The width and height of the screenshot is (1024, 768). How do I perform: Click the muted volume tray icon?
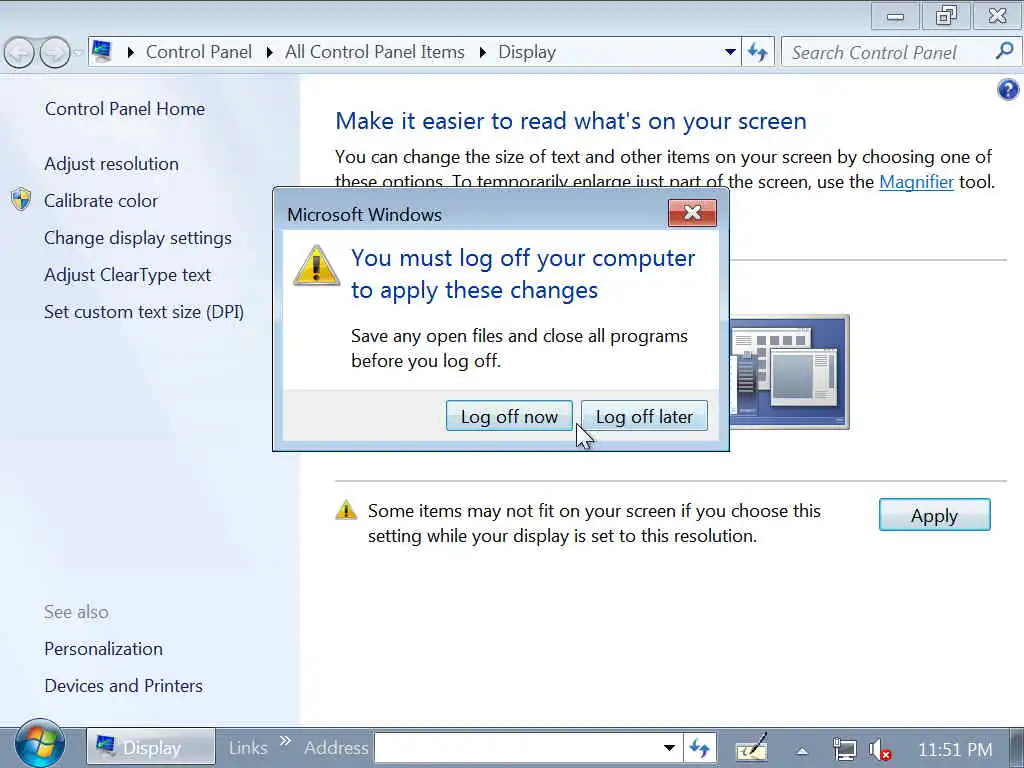(x=880, y=748)
